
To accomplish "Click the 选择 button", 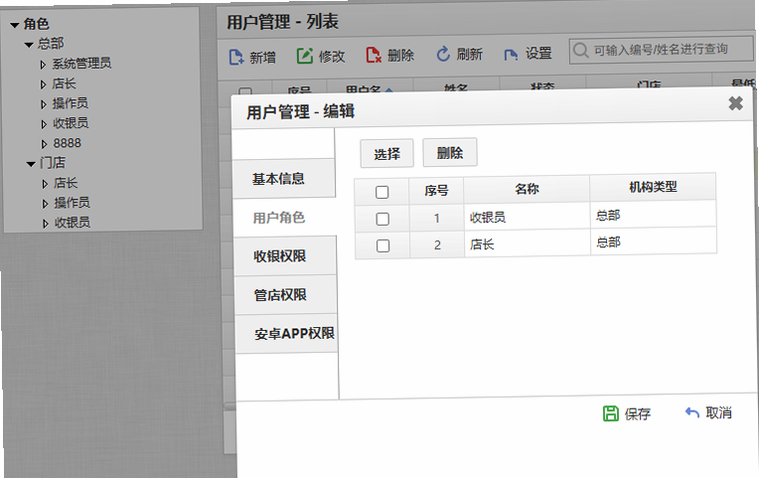I will pyautogui.click(x=387, y=154).
